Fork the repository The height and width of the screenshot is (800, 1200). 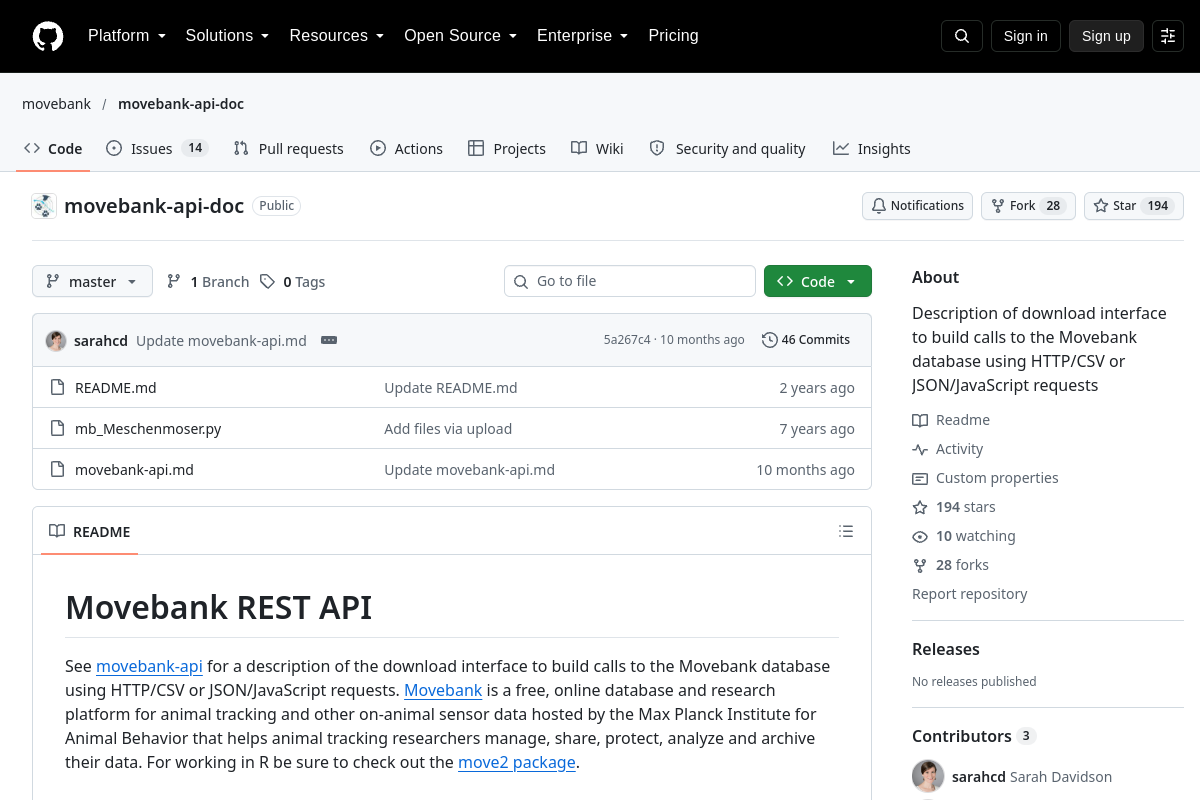tap(1028, 206)
